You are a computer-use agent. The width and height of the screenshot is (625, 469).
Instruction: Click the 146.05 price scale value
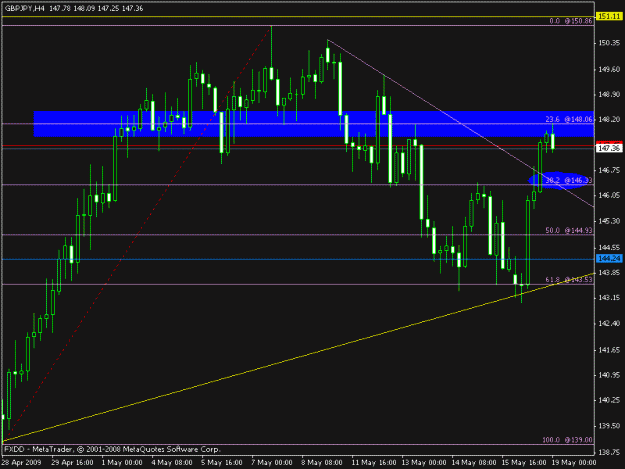(x=610, y=195)
